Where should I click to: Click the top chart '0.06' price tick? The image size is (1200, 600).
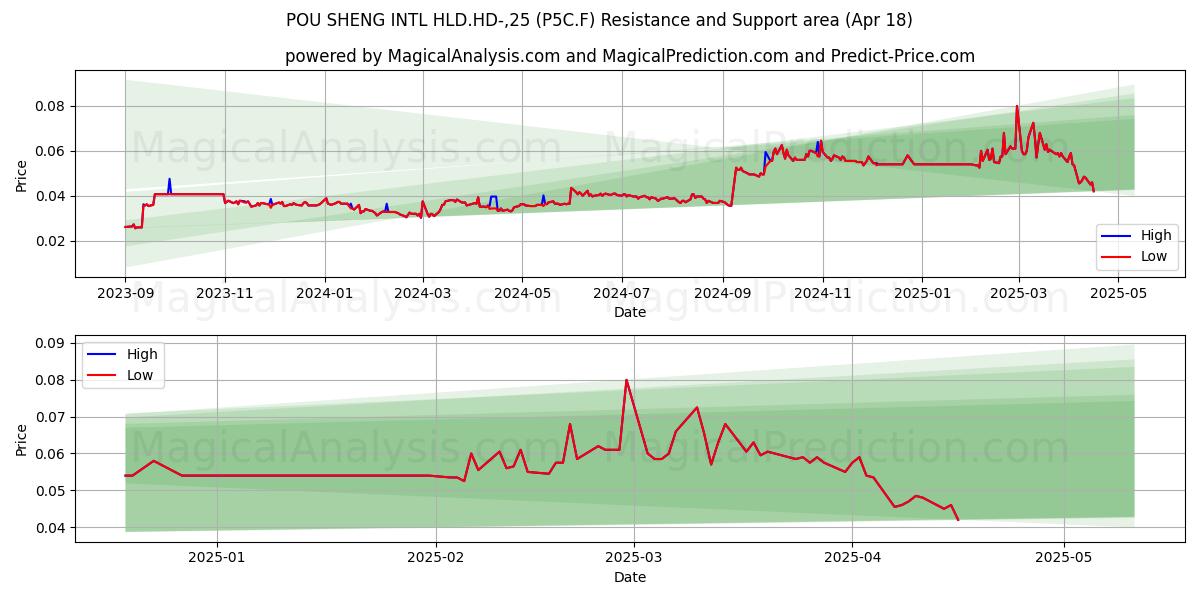click(x=50, y=151)
